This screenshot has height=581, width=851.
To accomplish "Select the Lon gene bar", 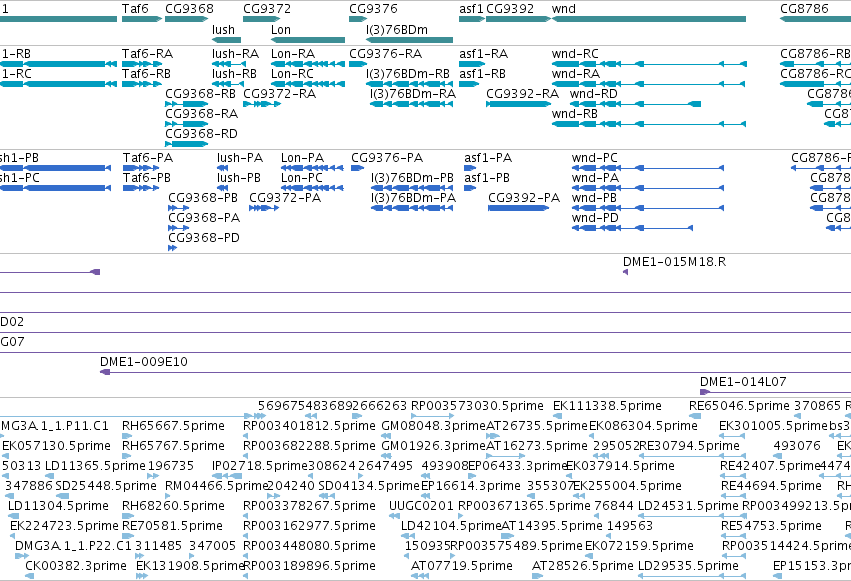I will [x=308, y=40].
